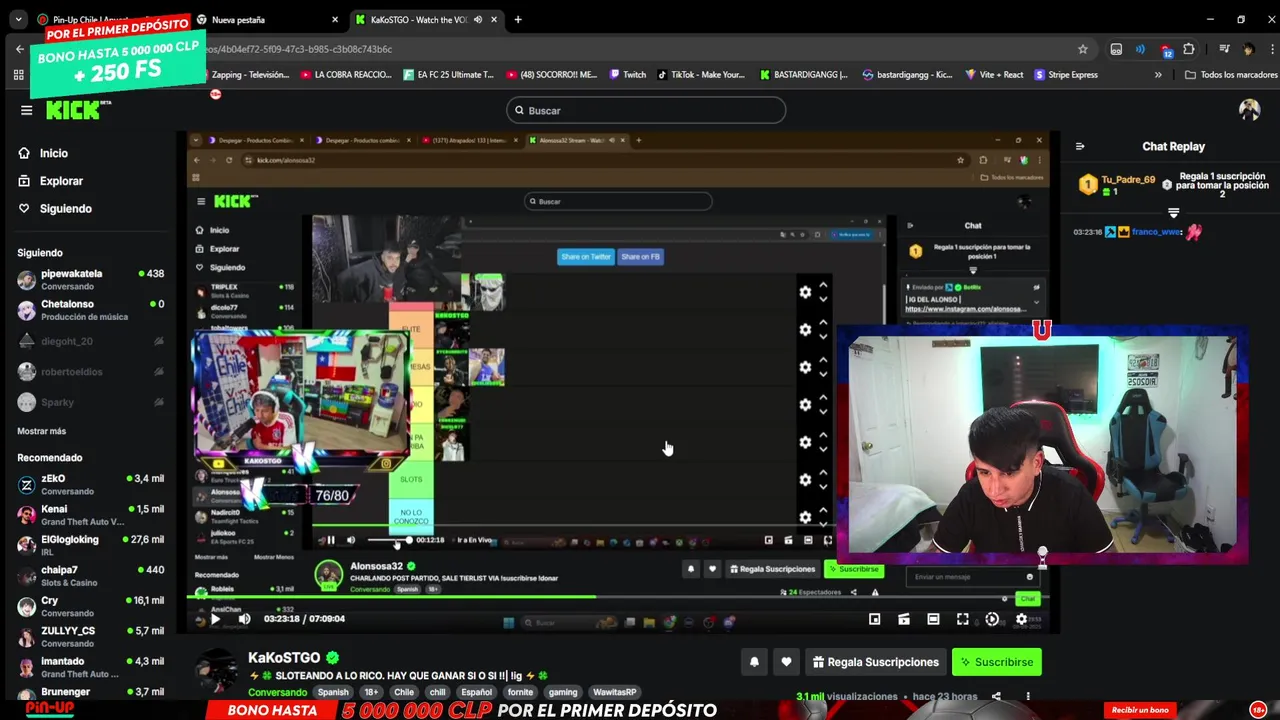The width and height of the screenshot is (1280, 720).
Task: Open the video settings gear menu
Action: pyautogui.click(x=1021, y=619)
